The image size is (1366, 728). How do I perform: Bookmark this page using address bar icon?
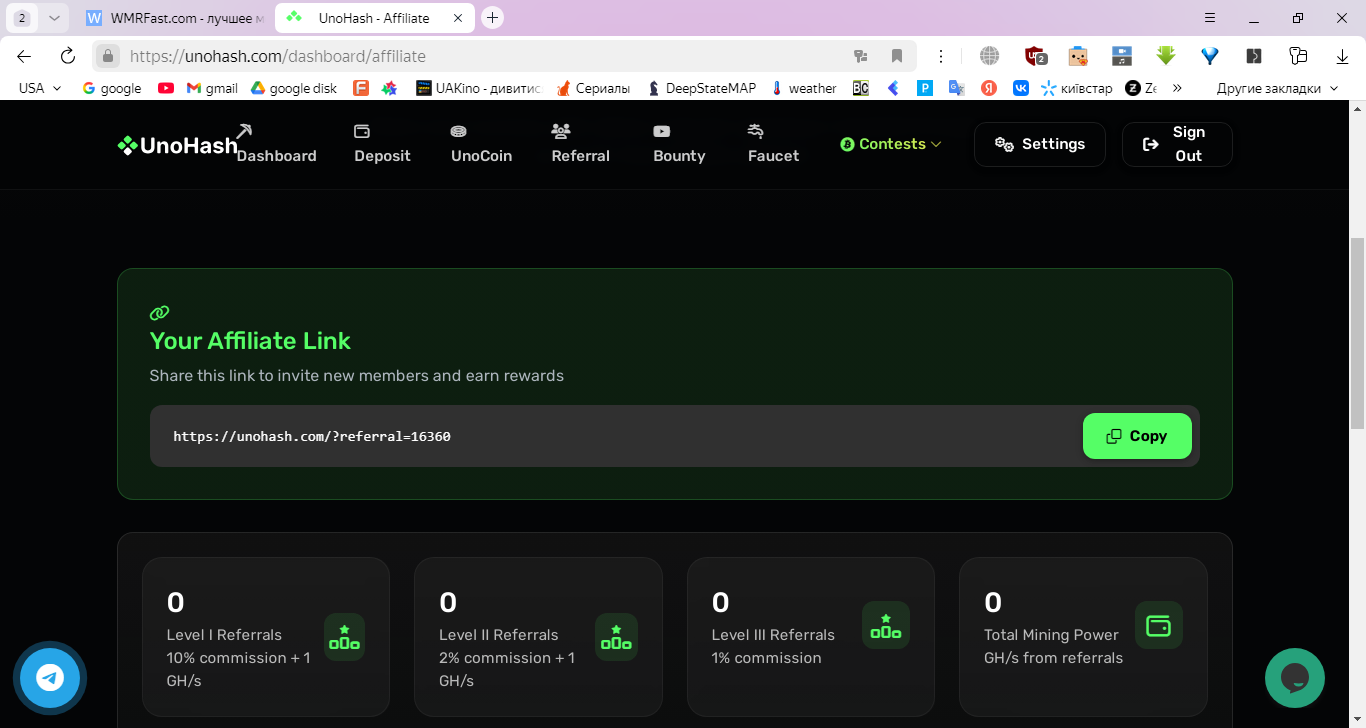pyautogui.click(x=897, y=56)
